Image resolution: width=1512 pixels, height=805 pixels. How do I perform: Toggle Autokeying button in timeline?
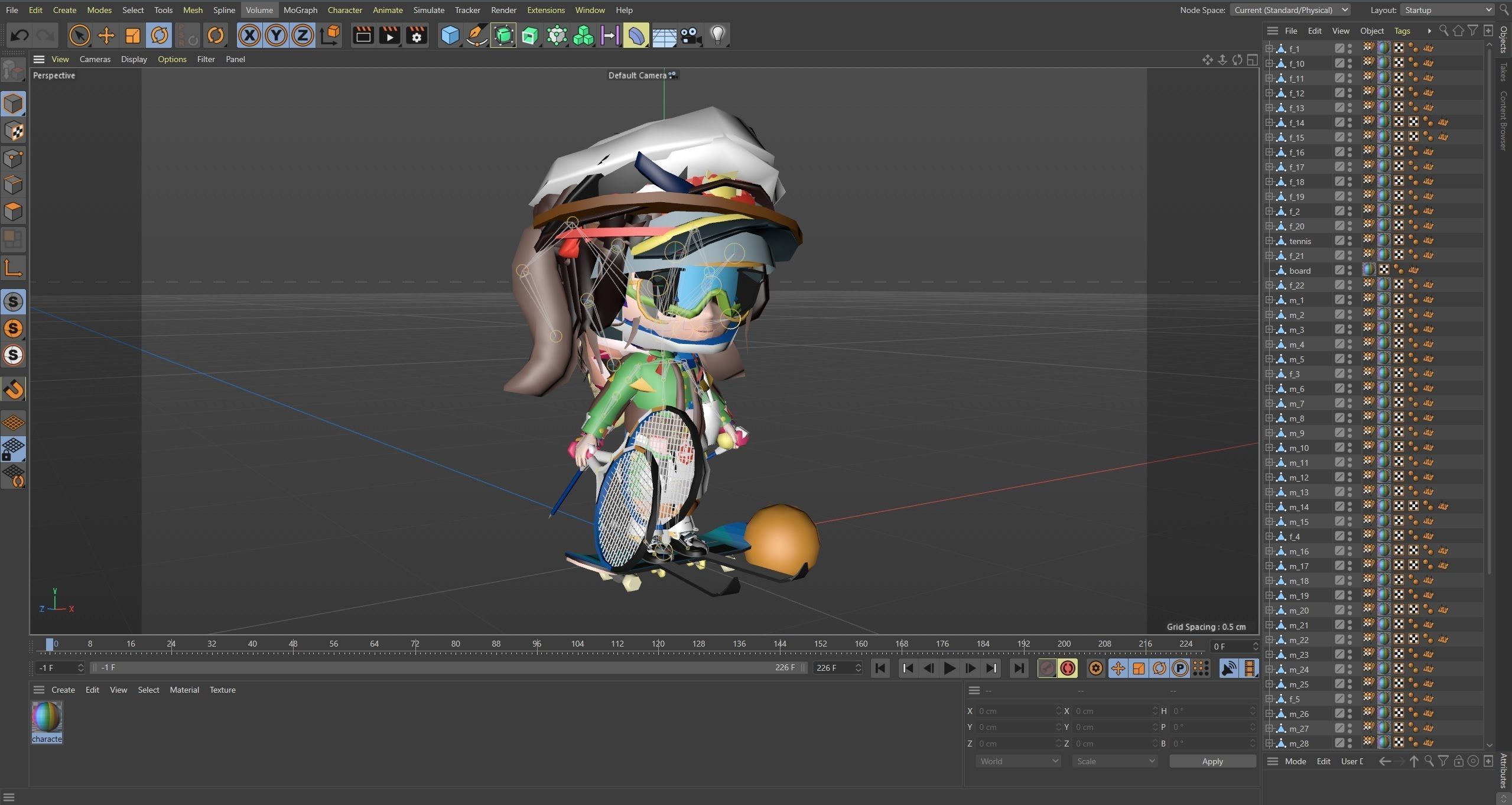tap(1068, 668)
